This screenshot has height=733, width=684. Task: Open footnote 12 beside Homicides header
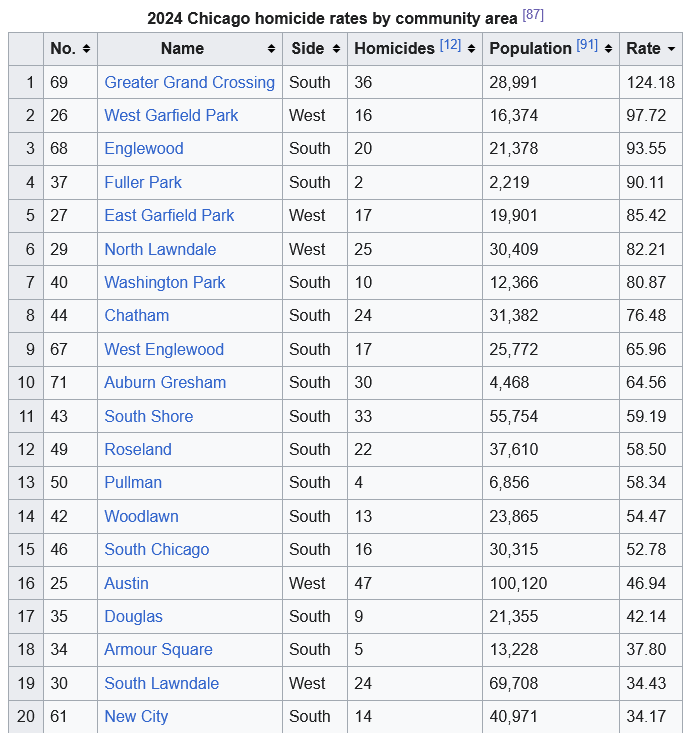[450, 45]
